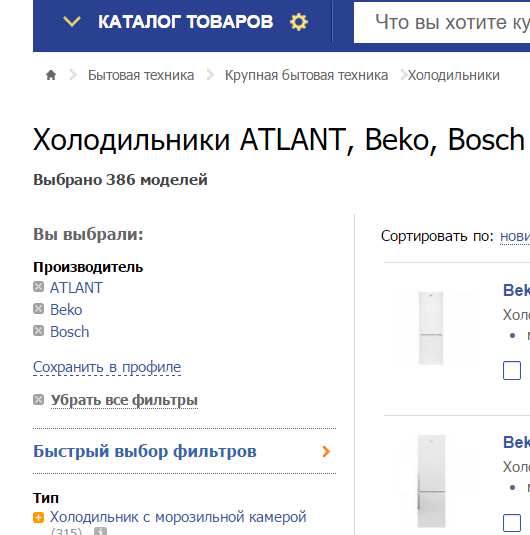
Task: Click the Bosch manufacturer link
Action: 70,332
